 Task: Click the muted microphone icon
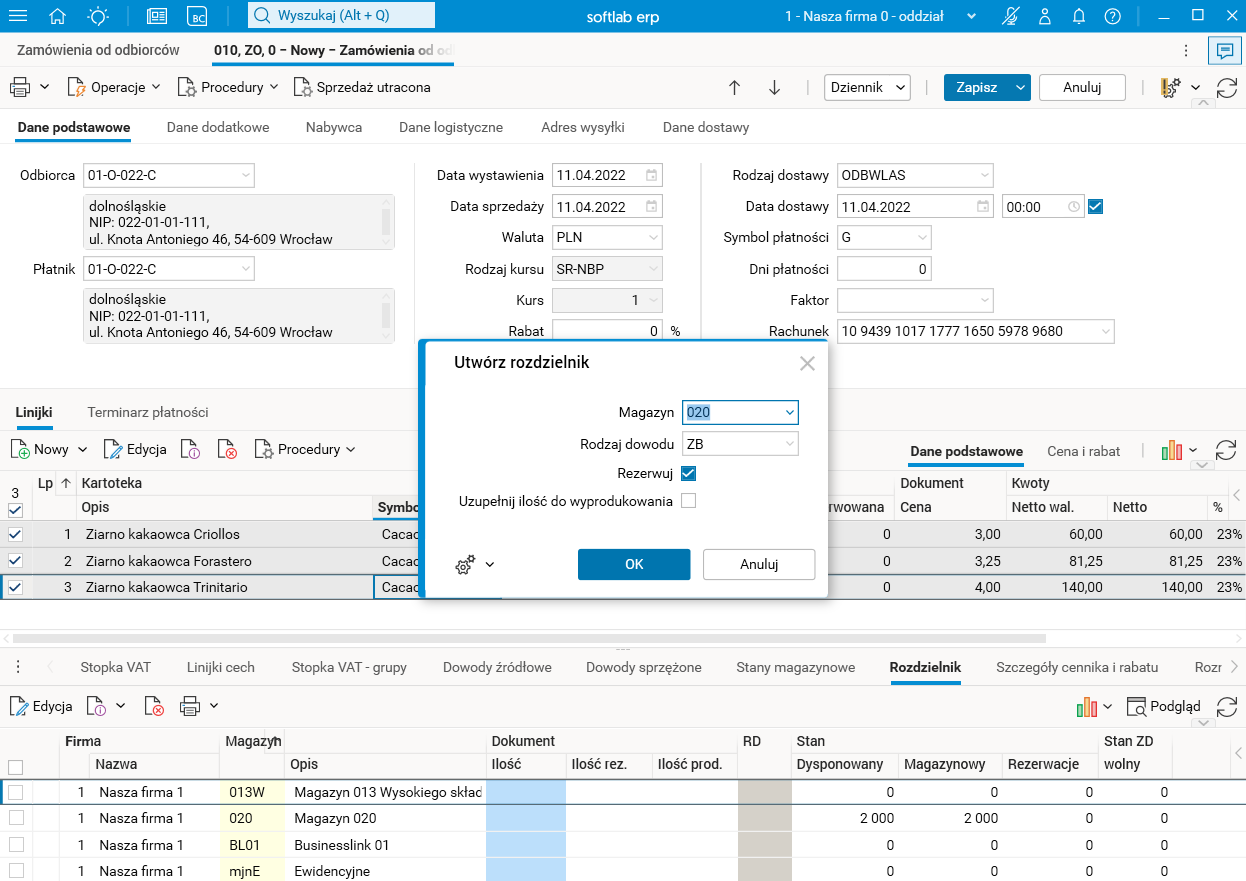point(1011,16)
